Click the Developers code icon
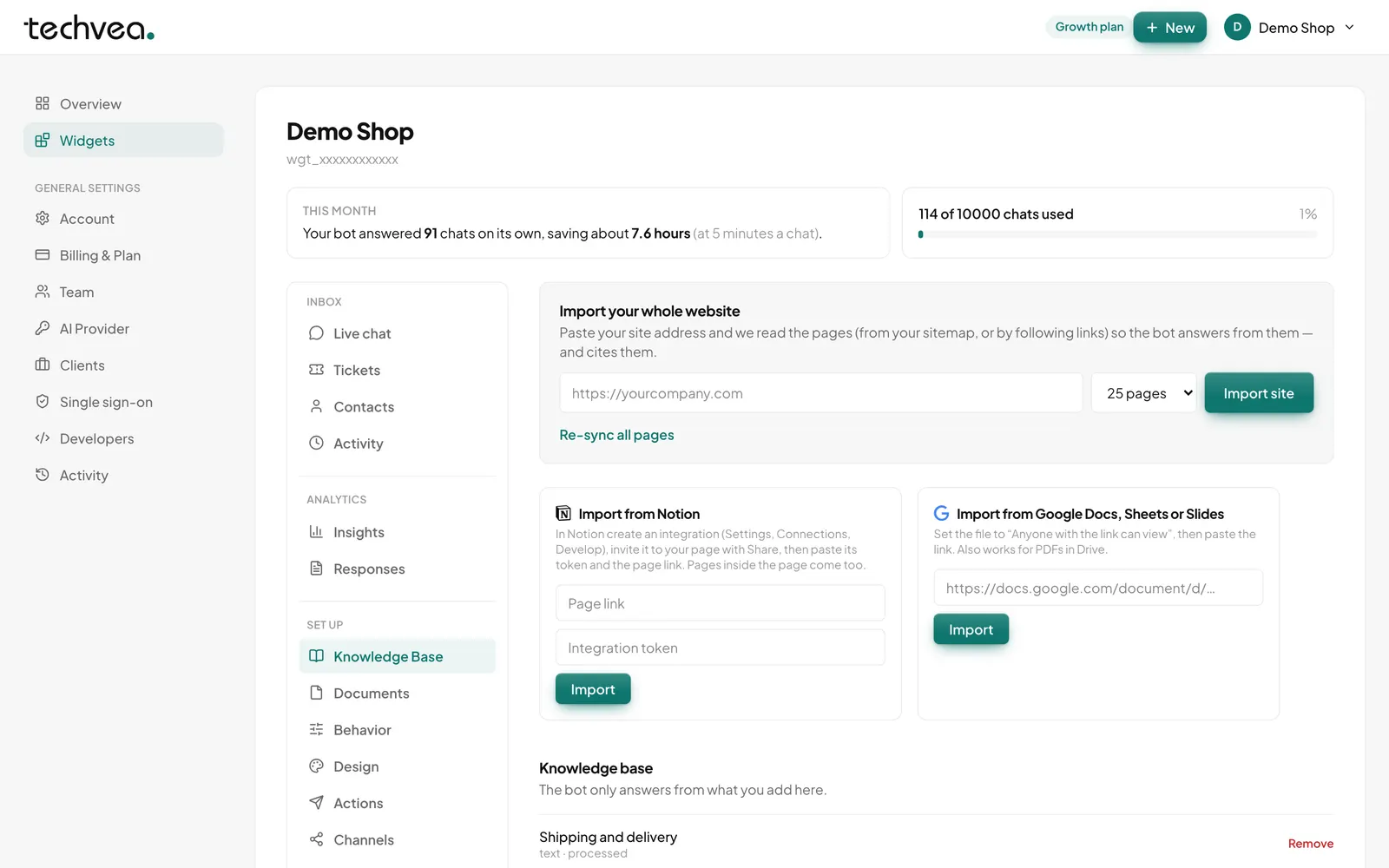1389x868 pixels. (x=42, y=438)
